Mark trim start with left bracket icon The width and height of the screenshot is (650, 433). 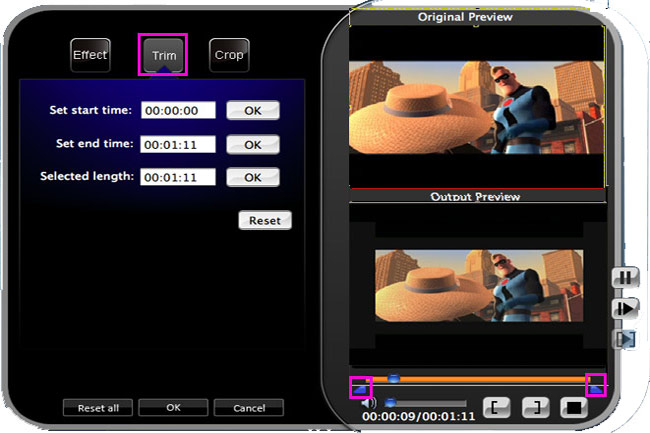497,408
